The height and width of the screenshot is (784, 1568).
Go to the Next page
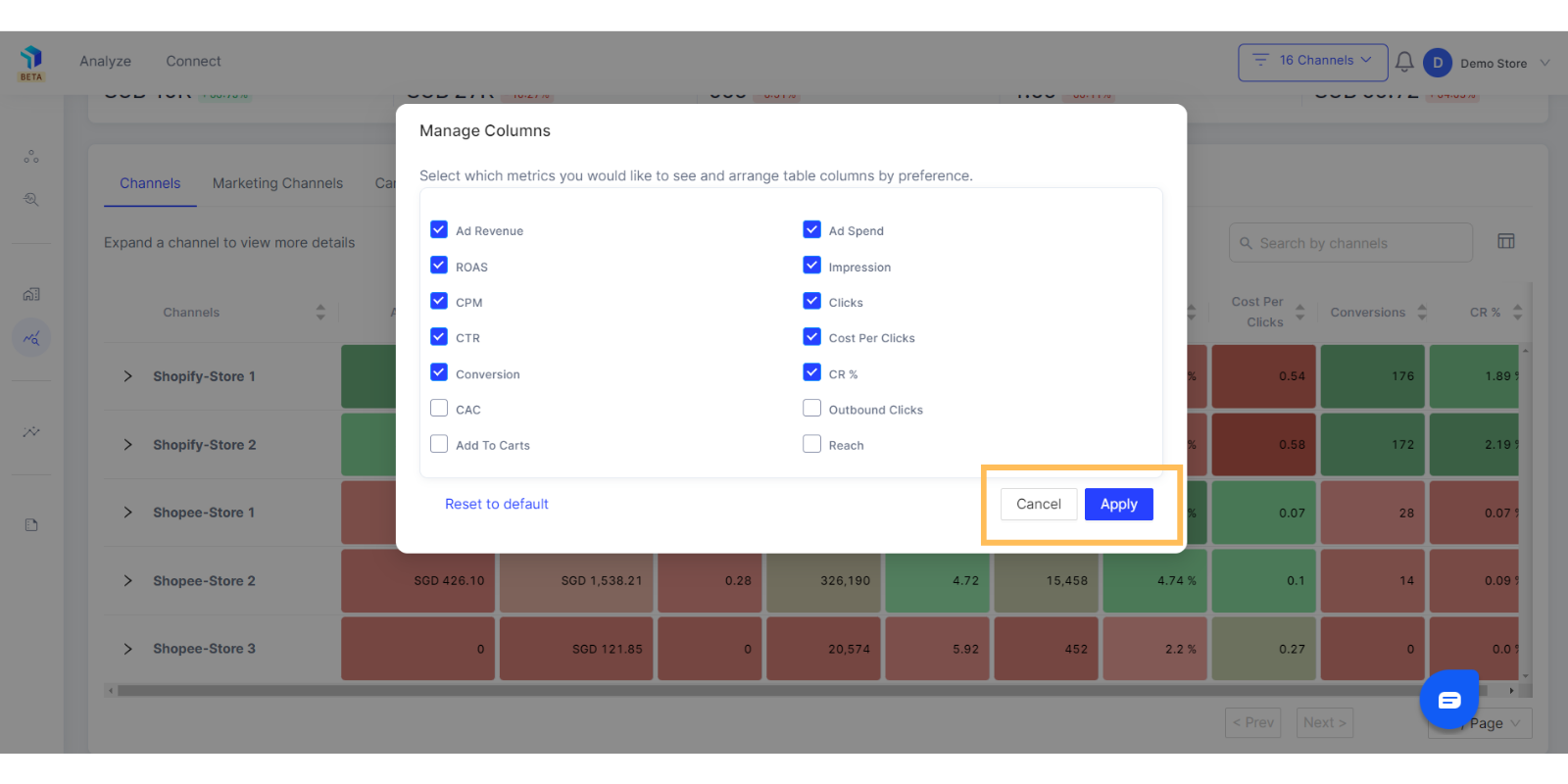[x=1325, y=723]
